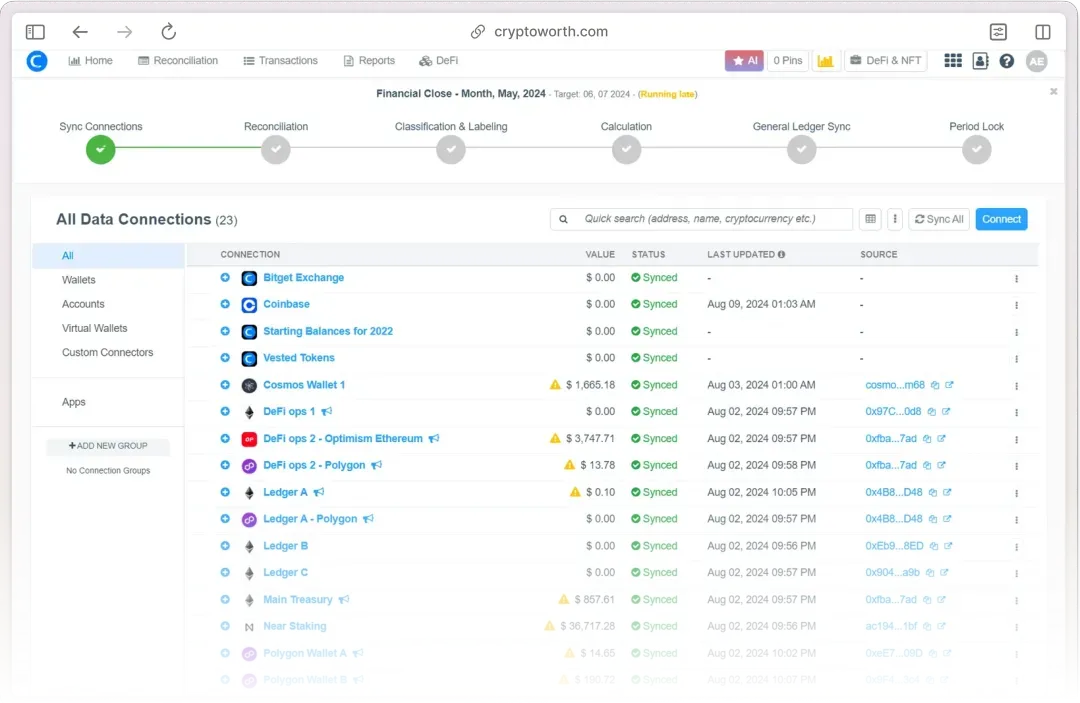Screen dimensions: 1080x703
Task: Click the DeFi ops 1 megaphone icon
Action: 326,411
